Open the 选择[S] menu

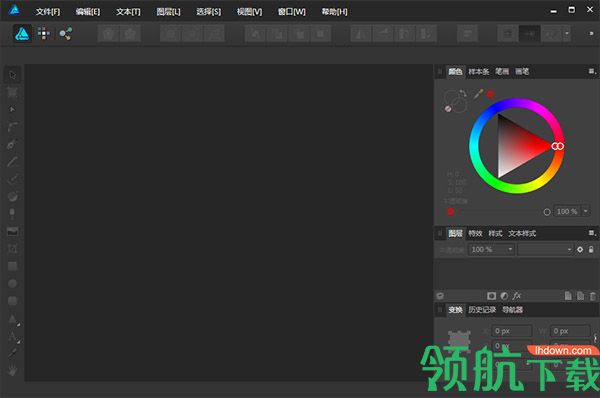coord(209,12)
